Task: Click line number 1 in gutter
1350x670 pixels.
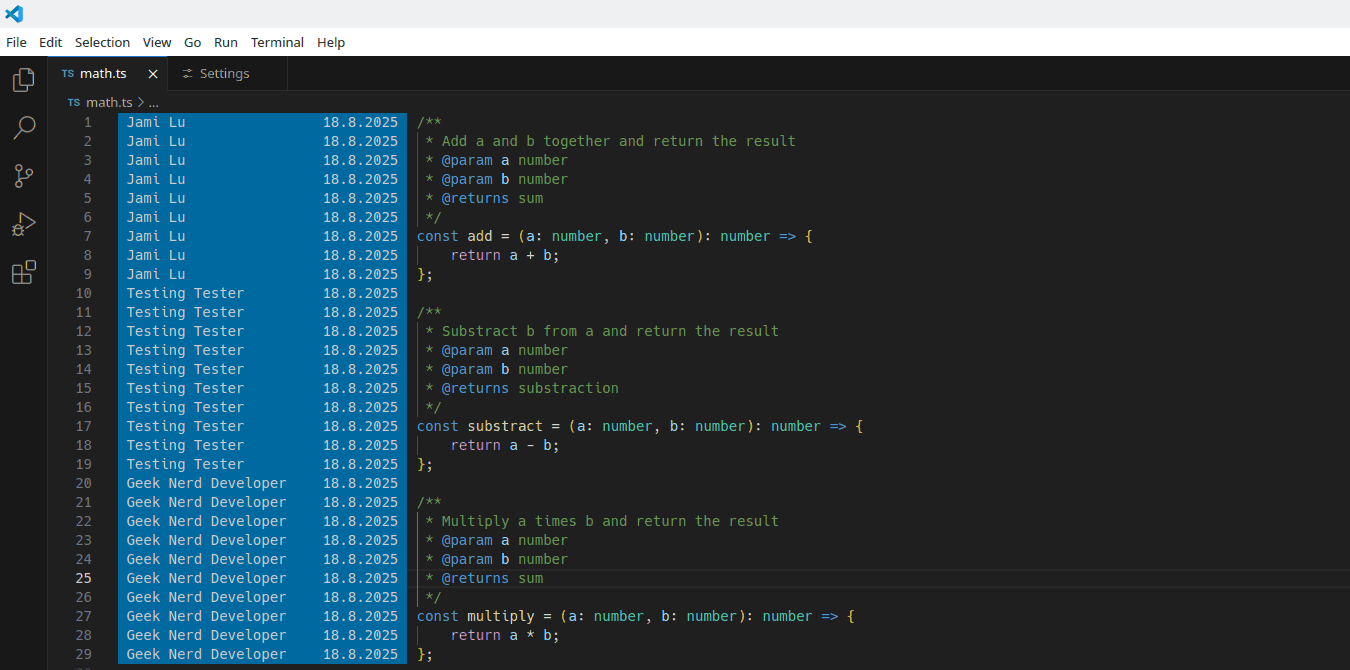Action: [87, 122]
